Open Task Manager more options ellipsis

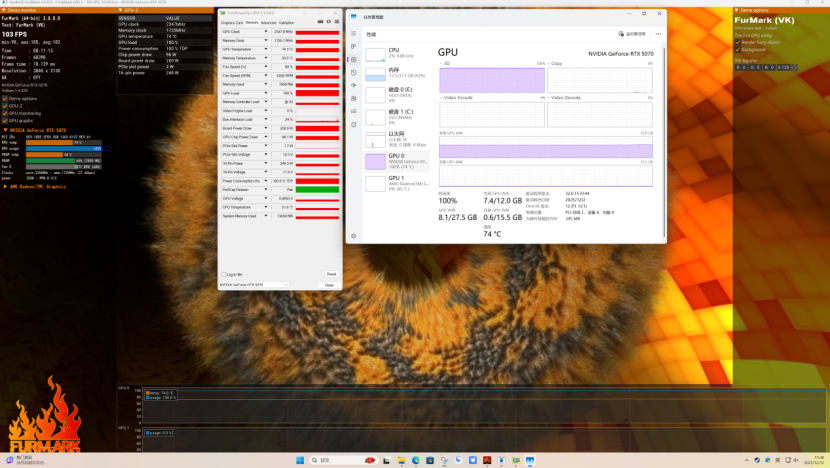click(x=656, y=34)
